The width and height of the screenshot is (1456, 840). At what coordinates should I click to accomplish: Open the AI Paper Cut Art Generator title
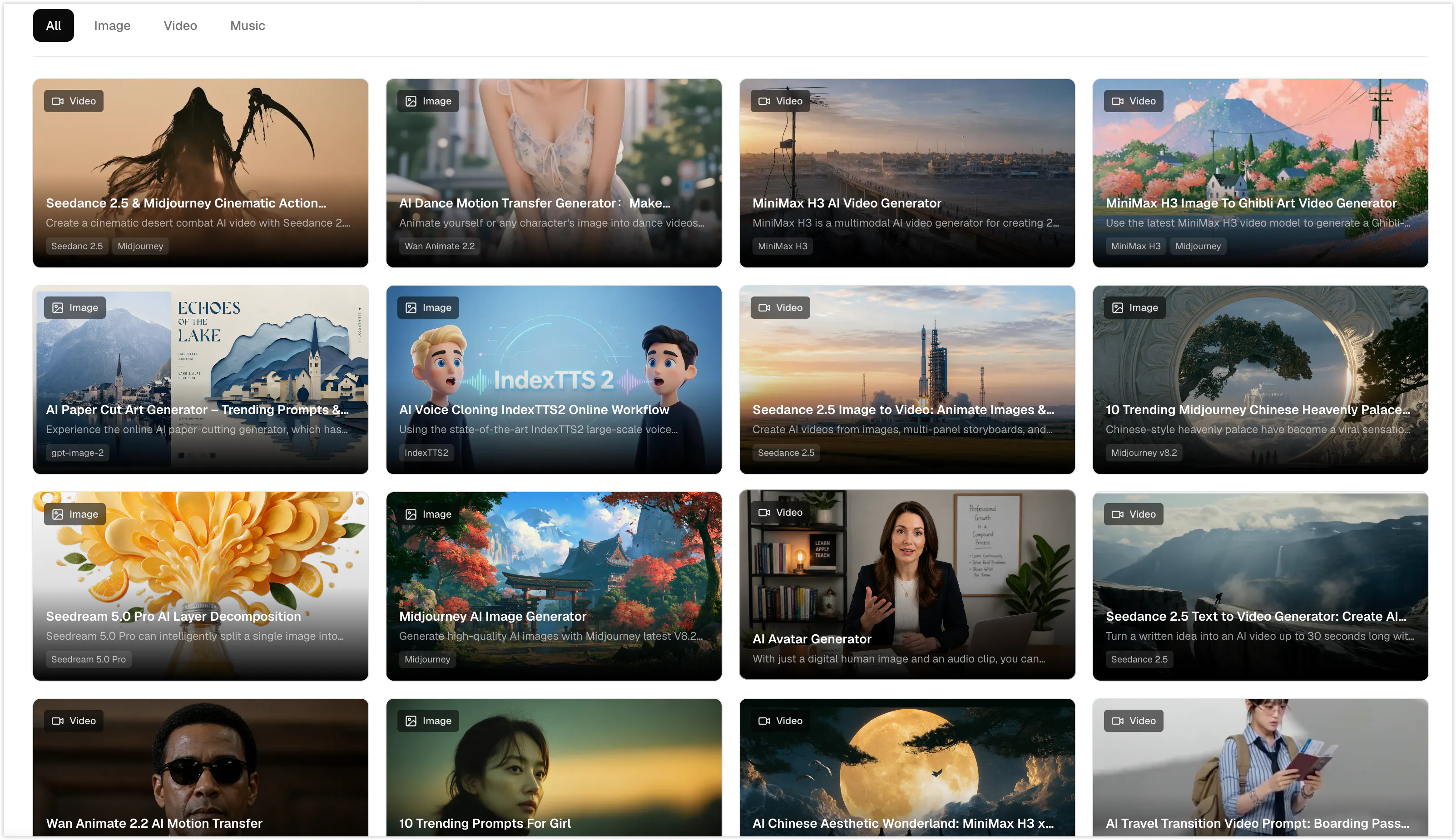197,410
